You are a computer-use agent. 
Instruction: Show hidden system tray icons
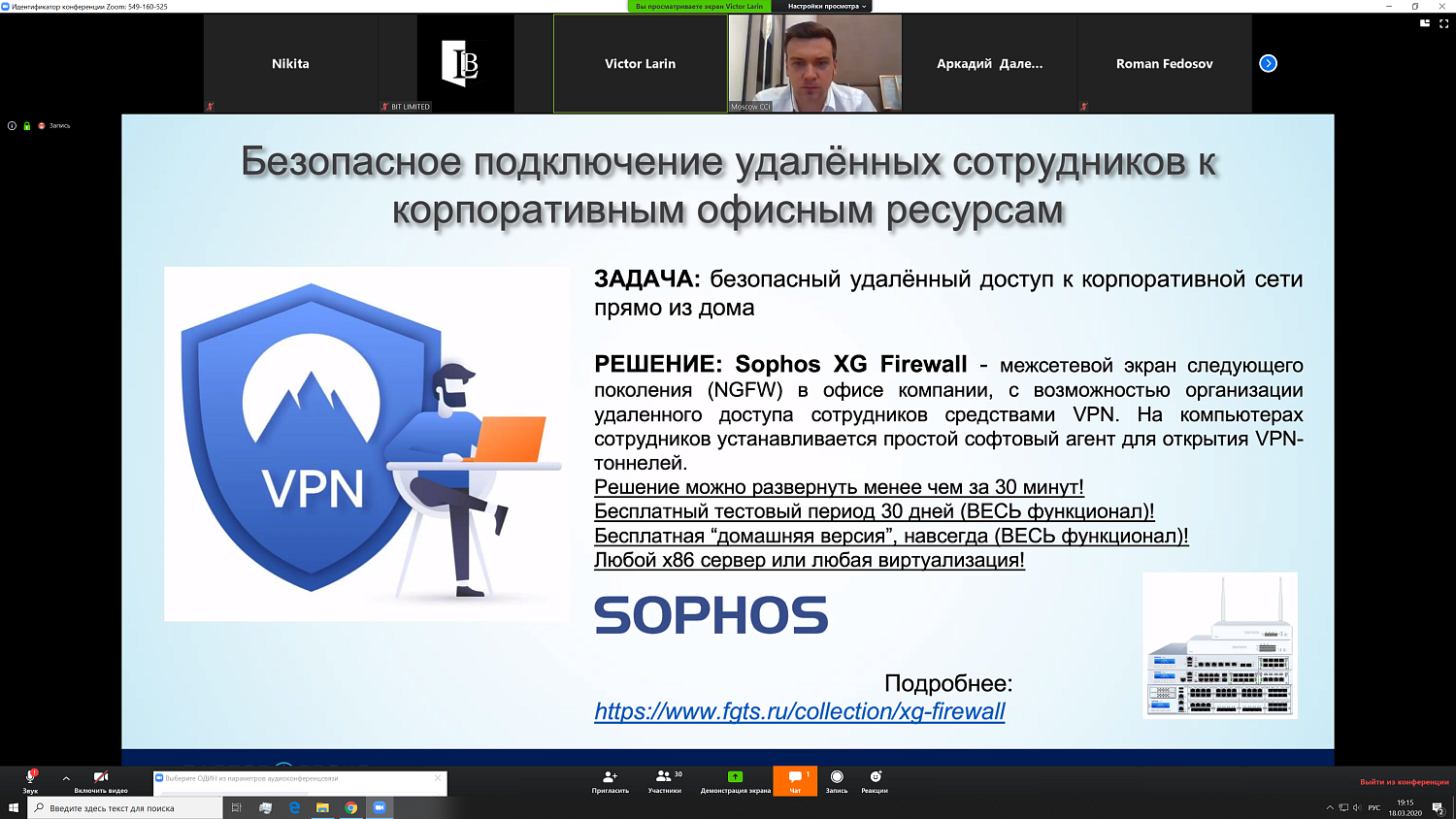tap(1330, 807)
